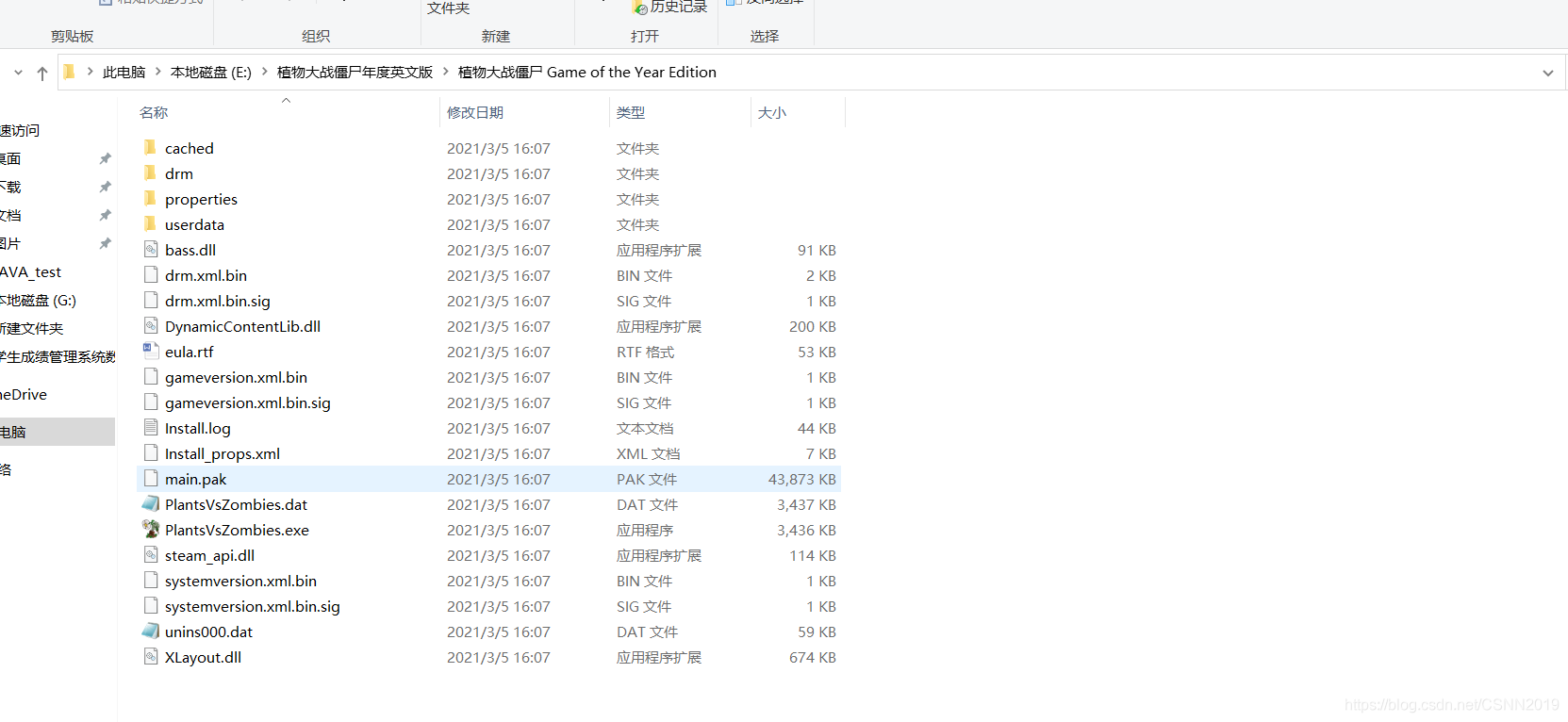Go to 此电脑 in the address bar
1568x722 pixels.
pyautogui.click(x=124, y=72)
